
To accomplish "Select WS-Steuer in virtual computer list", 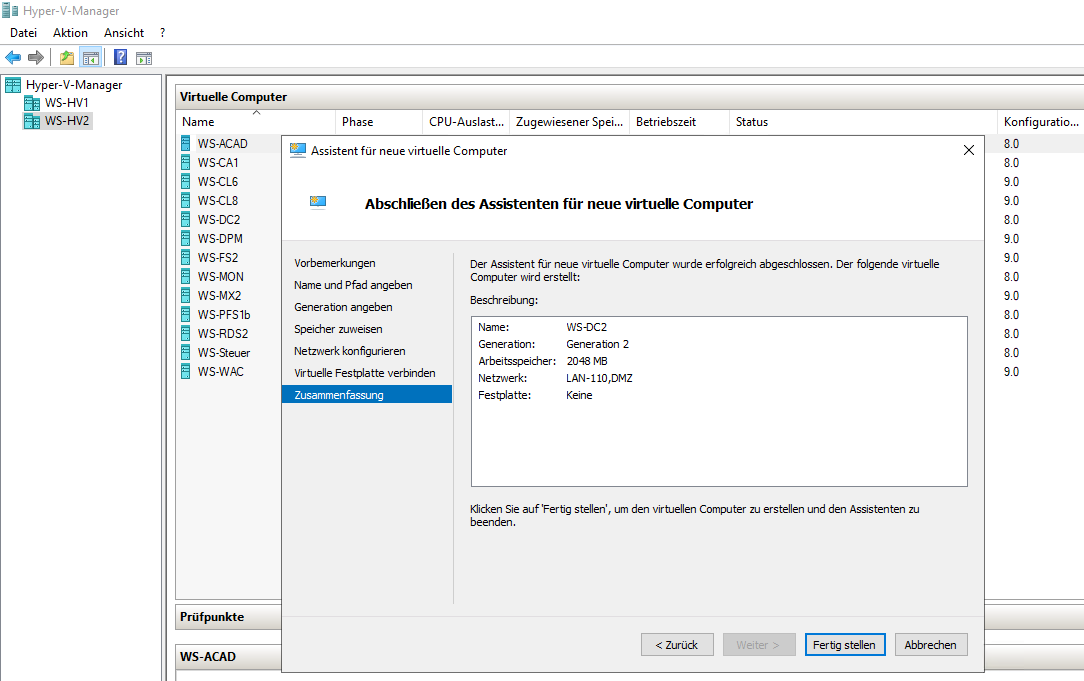I will (224, 353).
